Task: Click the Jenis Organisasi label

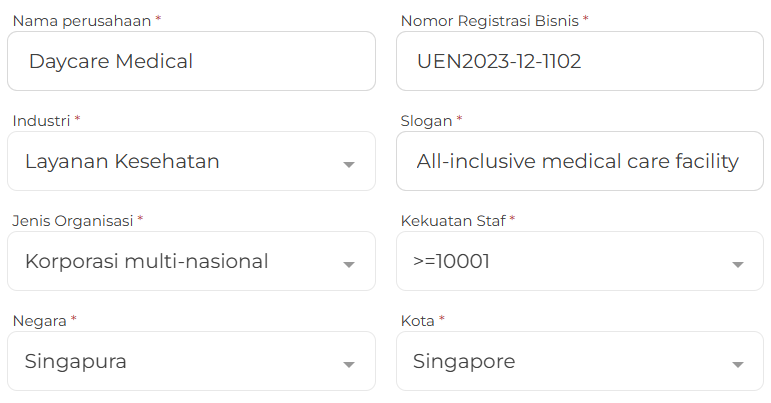Action: [72, 220]
